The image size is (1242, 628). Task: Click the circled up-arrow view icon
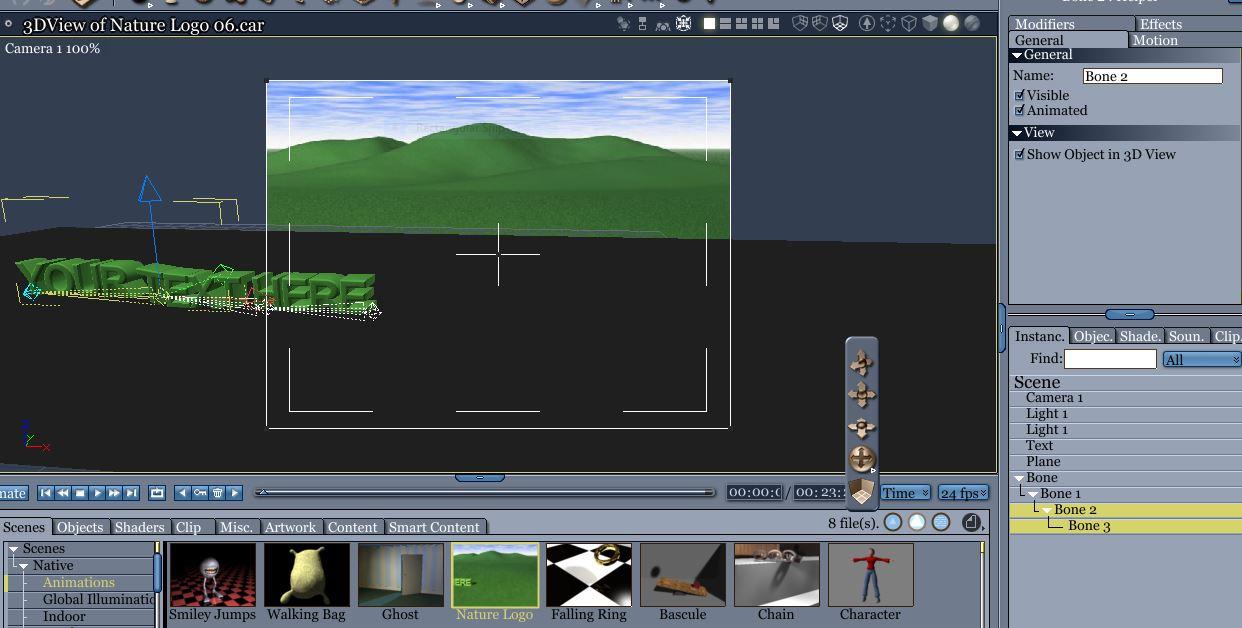pos(866,23)
